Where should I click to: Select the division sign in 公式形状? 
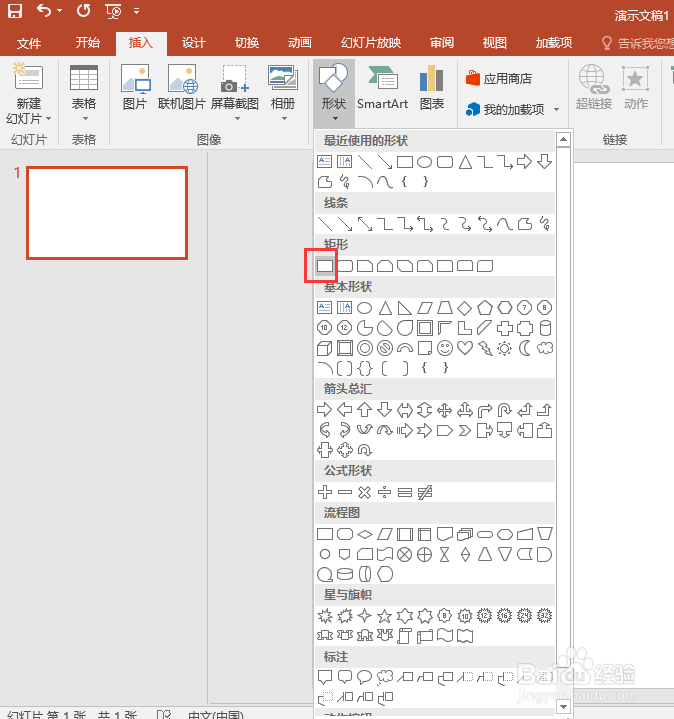pos(385,492)
